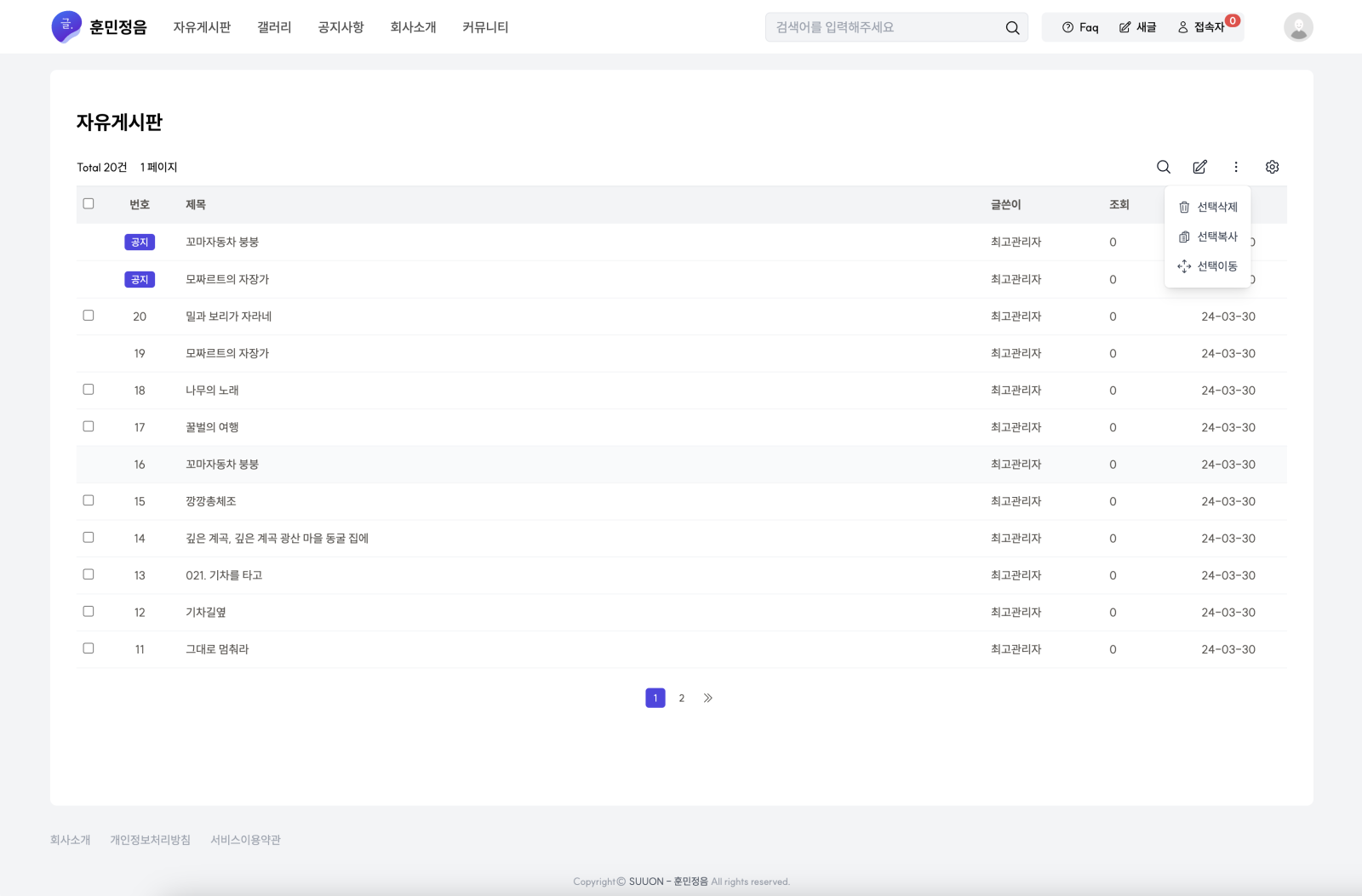The width and height of the screenshot is (1362, 896).
Task: Click the board search magnifier icon
Action: click(x=1163, y=167)
